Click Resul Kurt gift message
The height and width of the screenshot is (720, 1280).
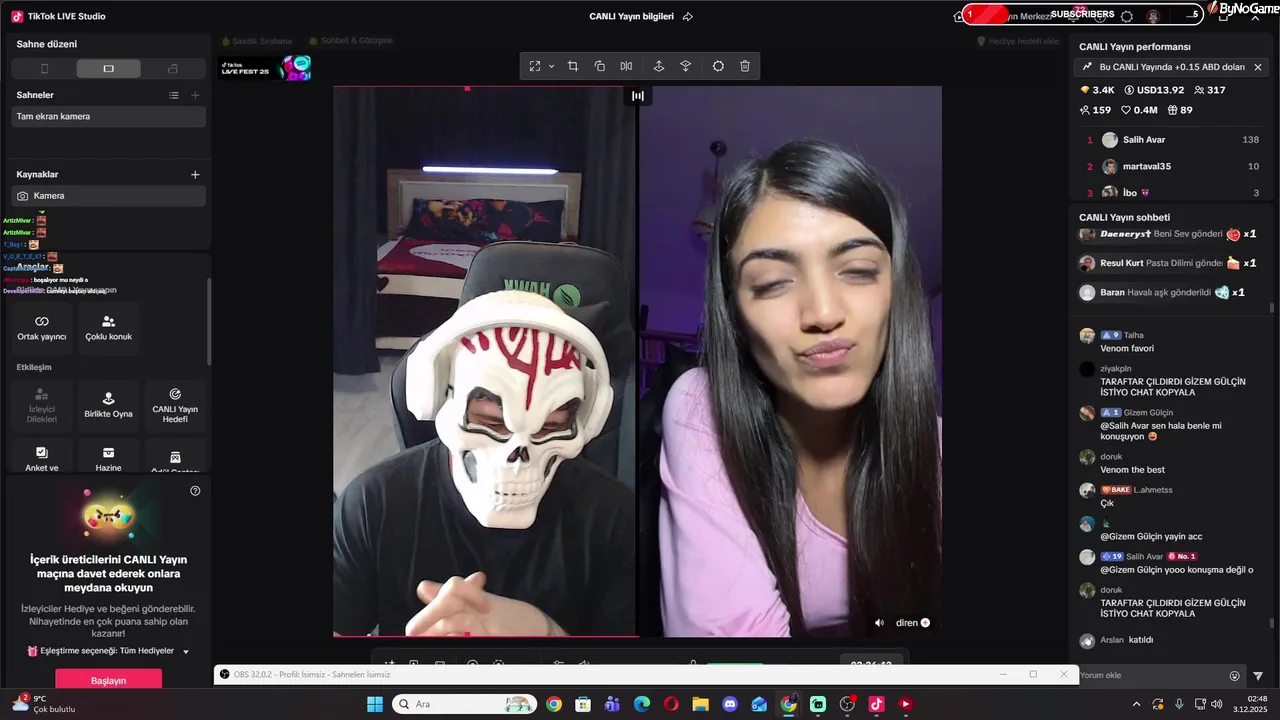[1168, 263]
